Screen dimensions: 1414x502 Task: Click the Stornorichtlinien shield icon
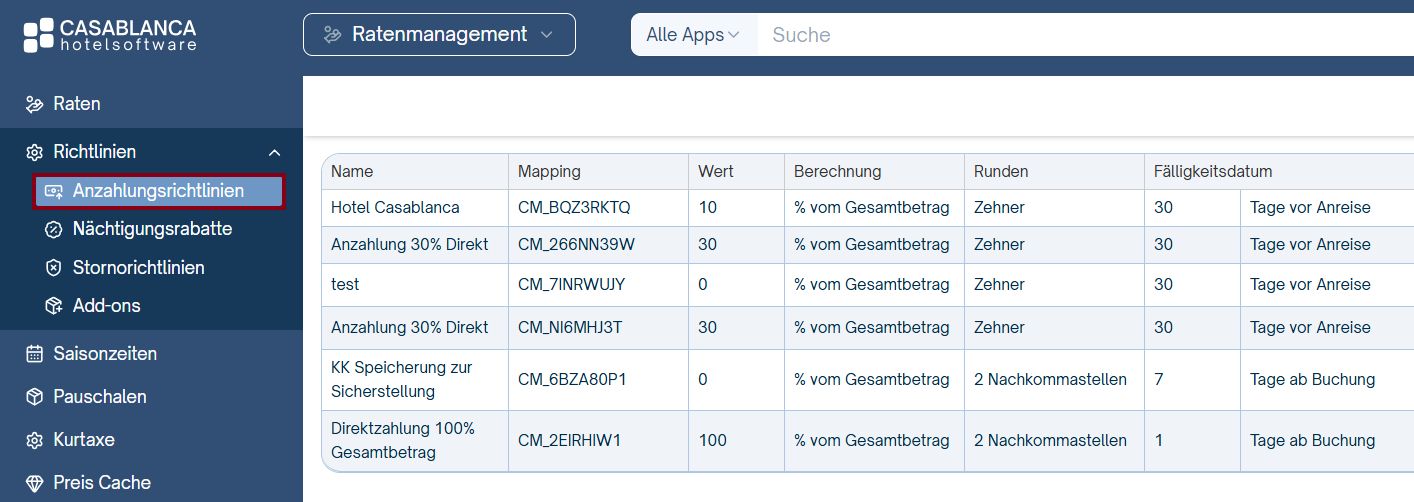click(54, 268)
